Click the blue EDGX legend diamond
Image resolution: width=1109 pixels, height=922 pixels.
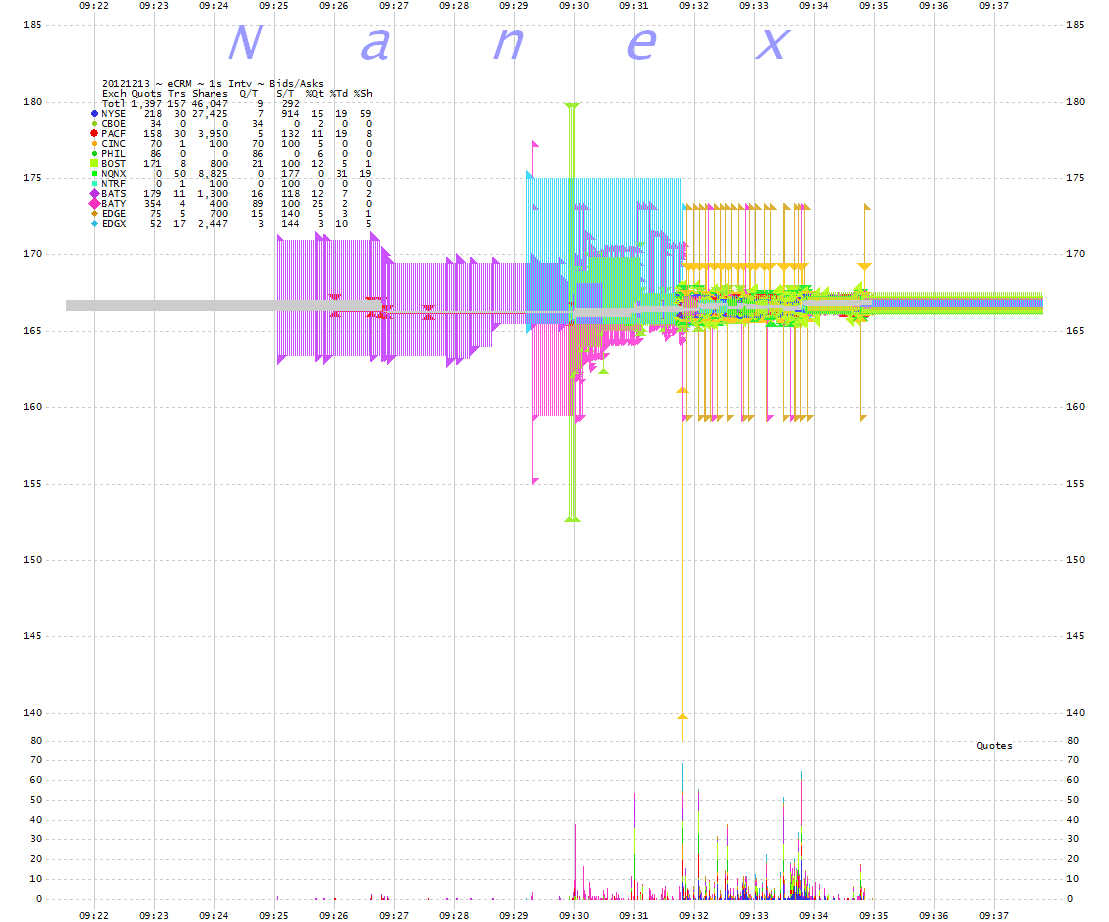(94, 223)
